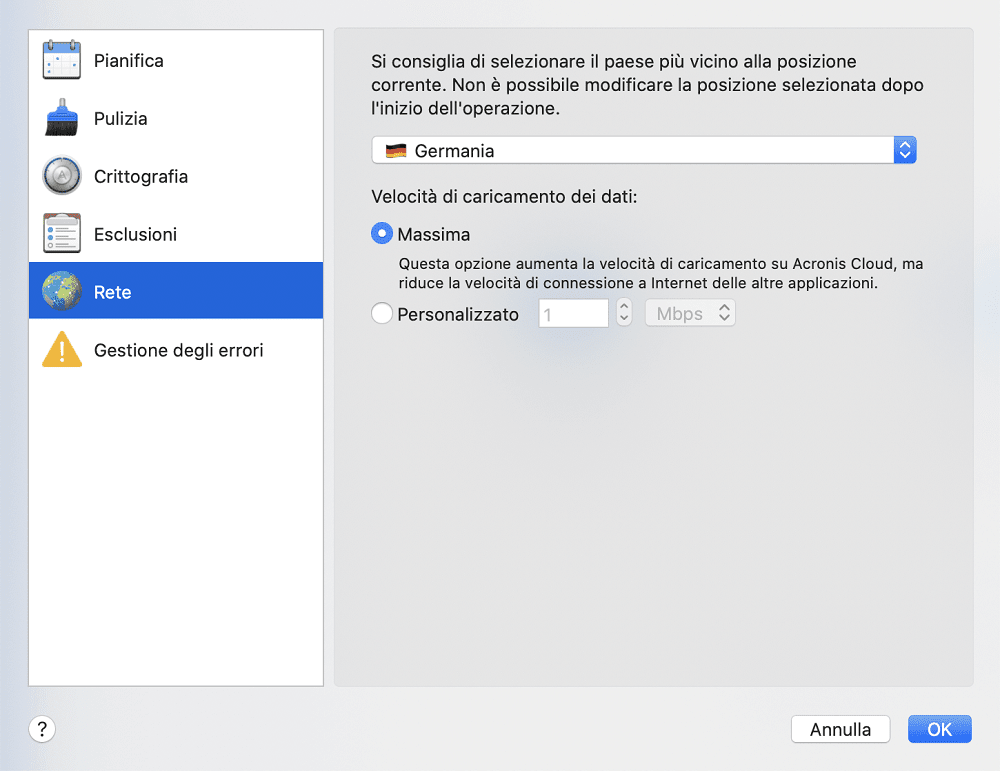This screenshot has width=1000, height=771.
Task: Confirm settings with the OK button
Action: coord(939,729)
